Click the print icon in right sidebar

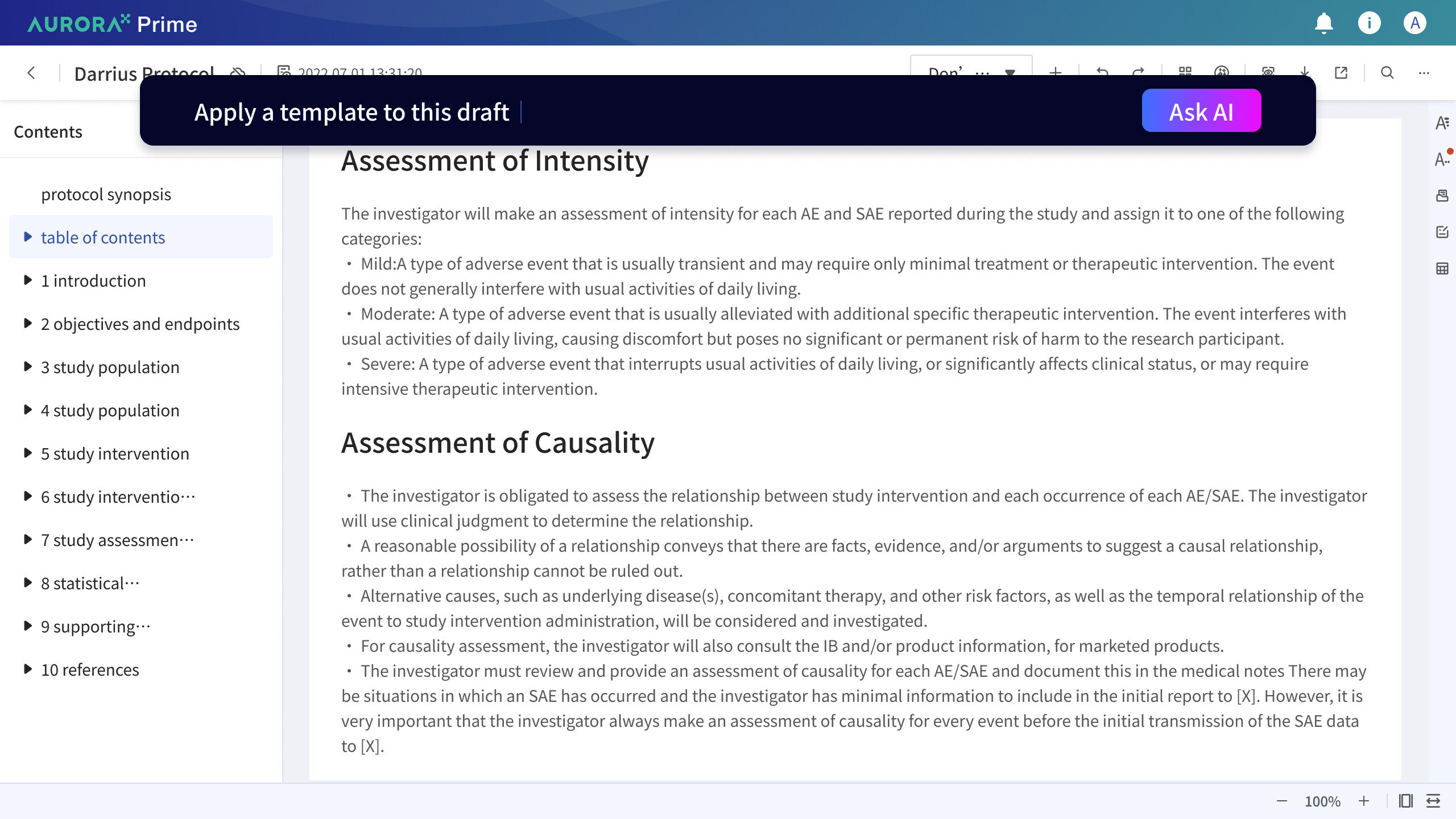1442,196
